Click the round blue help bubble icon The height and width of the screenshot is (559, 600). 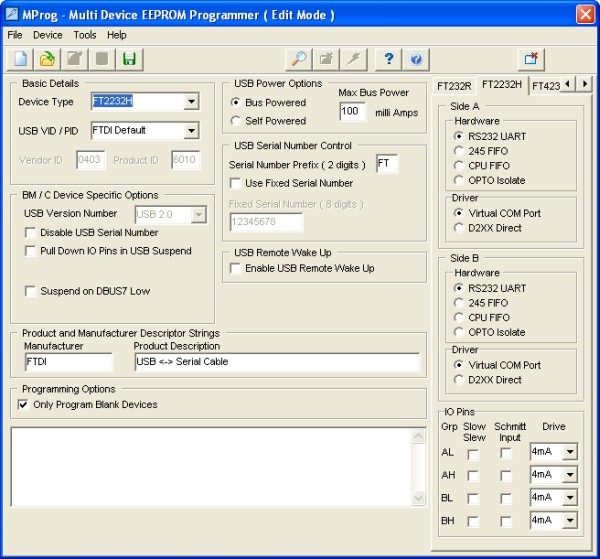point(416,60)
